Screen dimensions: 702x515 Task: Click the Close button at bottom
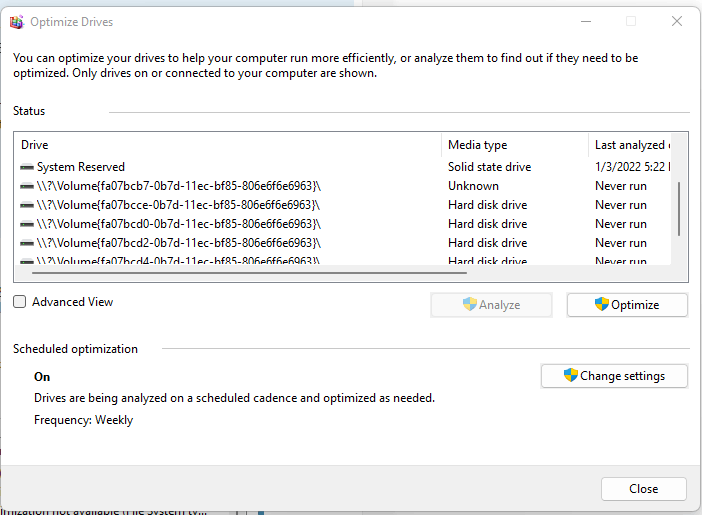tap(643, 489)
